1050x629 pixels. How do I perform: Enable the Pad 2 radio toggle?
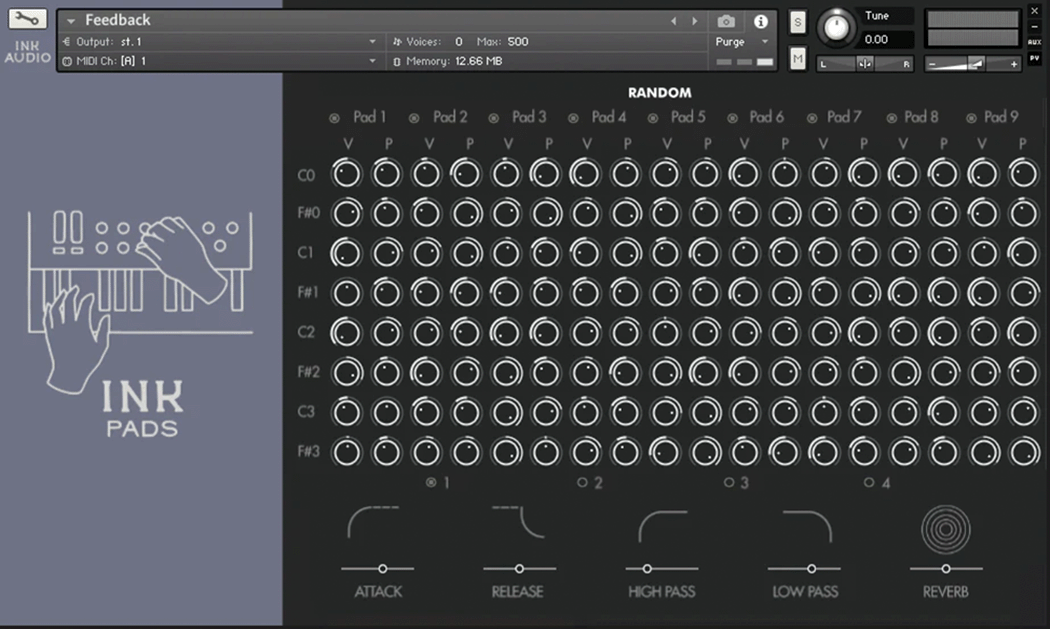tap(414, 119)
